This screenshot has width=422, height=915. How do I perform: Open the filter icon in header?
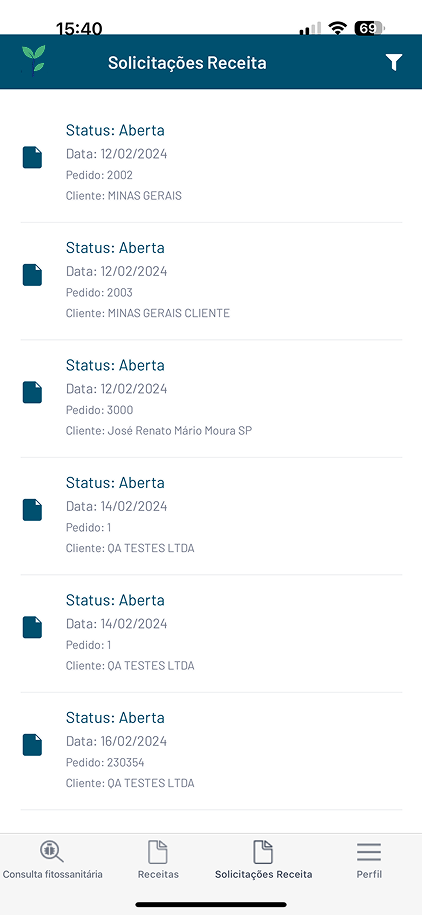[395, 62]
